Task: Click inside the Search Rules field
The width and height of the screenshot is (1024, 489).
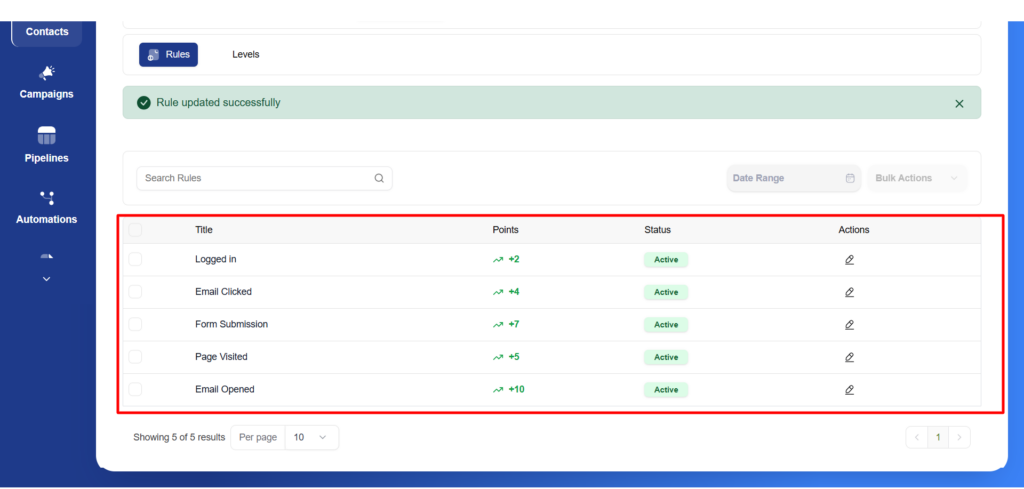Action: click(x=255, y=178)
